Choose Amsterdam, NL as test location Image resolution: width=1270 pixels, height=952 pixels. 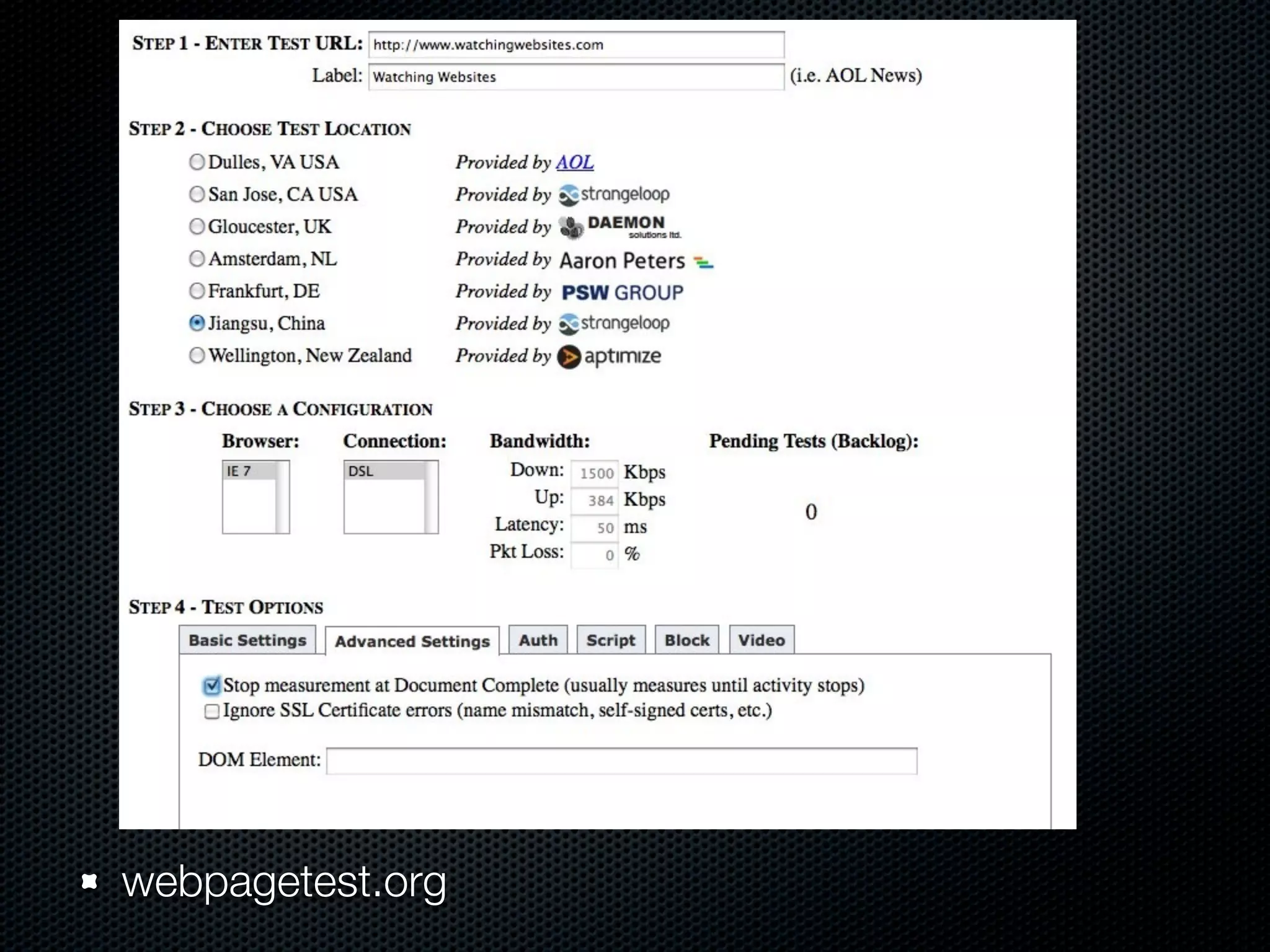[197, 258]
